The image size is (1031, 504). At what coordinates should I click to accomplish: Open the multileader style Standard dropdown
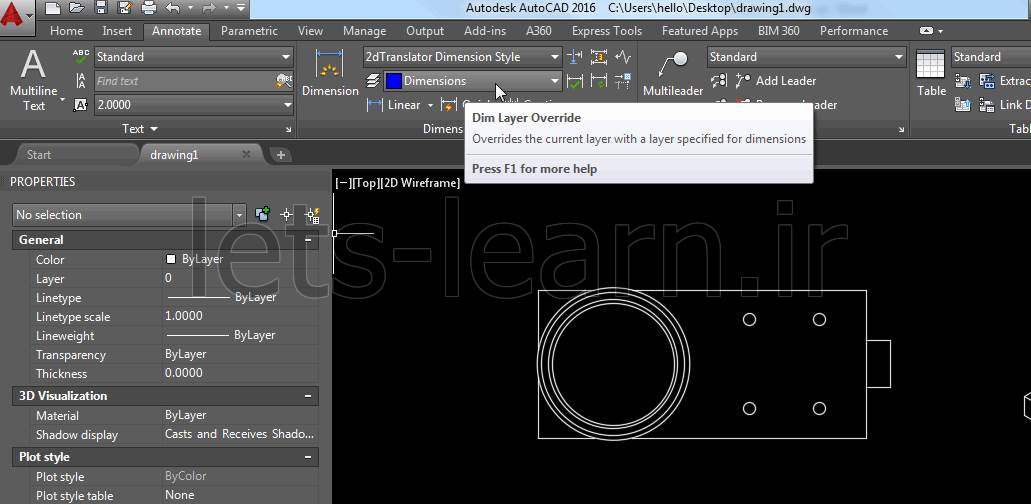click(807, 57)
